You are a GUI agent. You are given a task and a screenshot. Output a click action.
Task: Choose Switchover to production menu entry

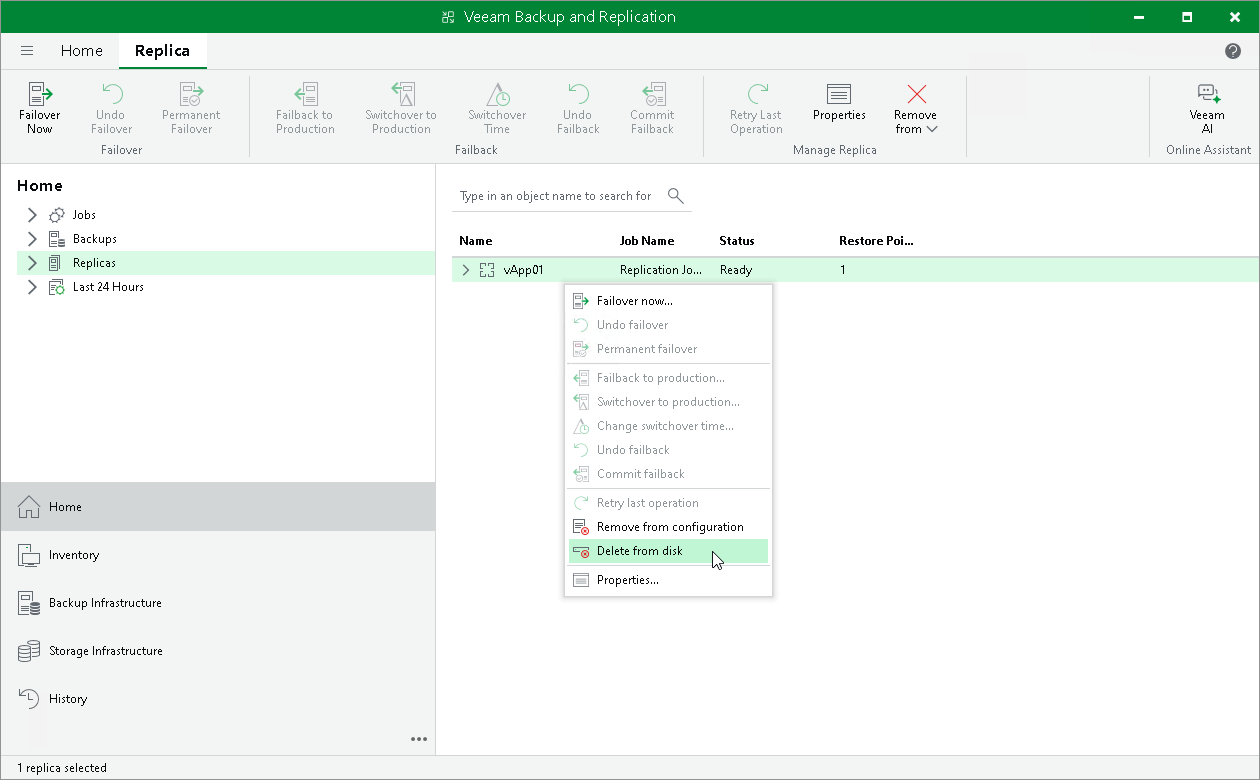click(x=668, y=402)
